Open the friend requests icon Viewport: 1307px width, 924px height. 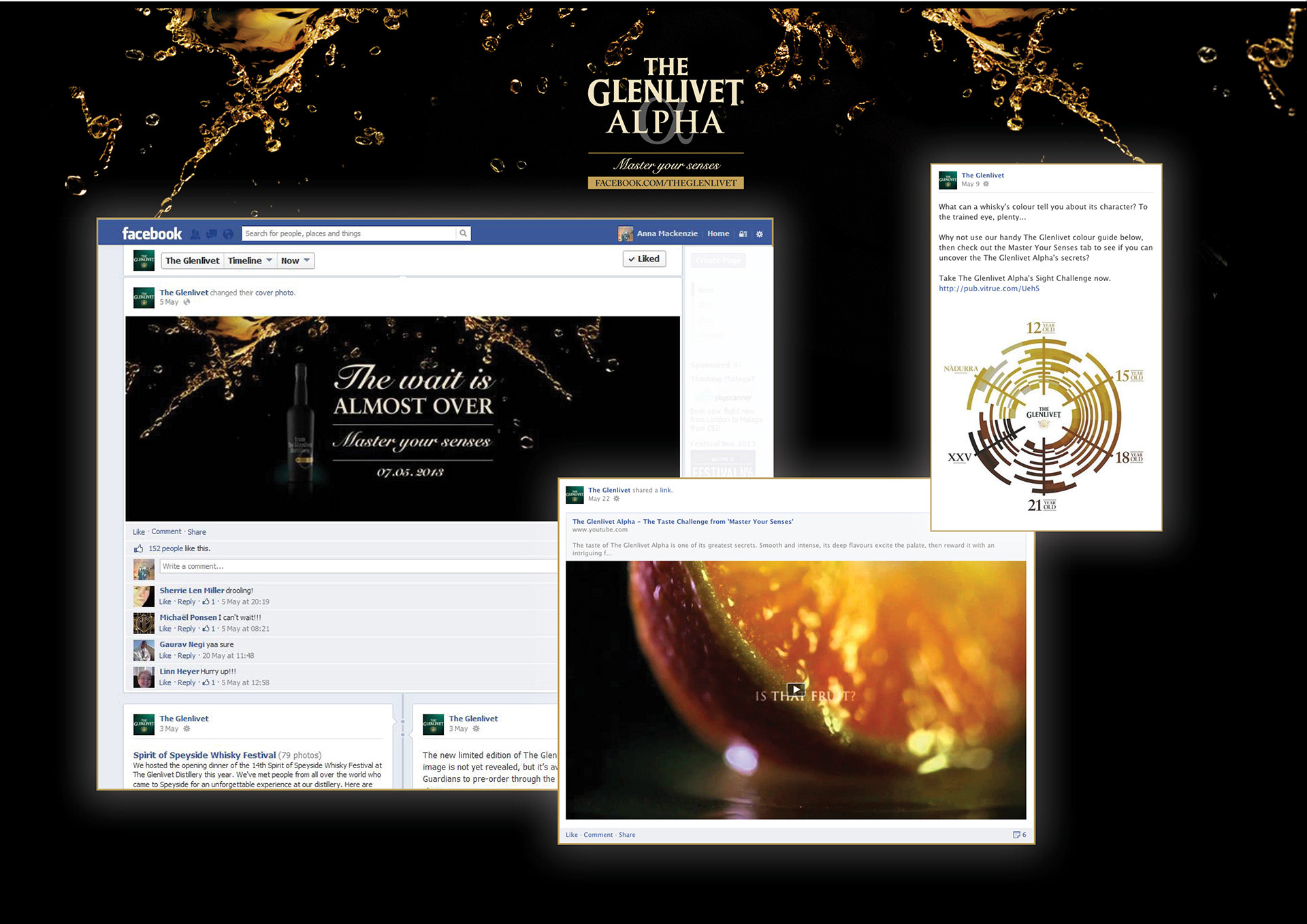pyautogui.click(x=195, y=234)
